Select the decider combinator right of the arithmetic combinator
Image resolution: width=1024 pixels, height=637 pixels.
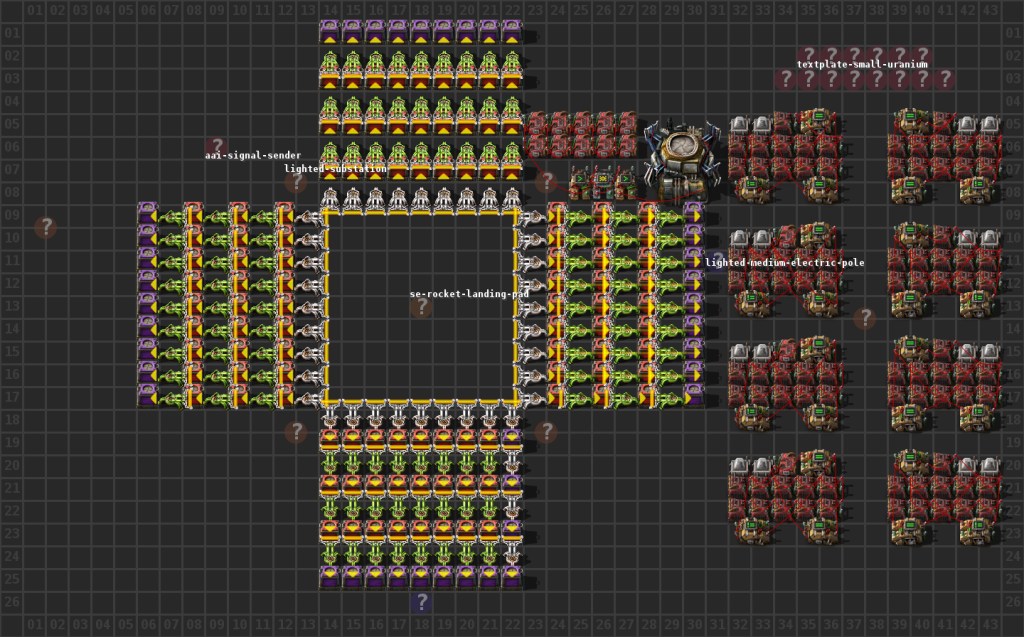point(626,182)
